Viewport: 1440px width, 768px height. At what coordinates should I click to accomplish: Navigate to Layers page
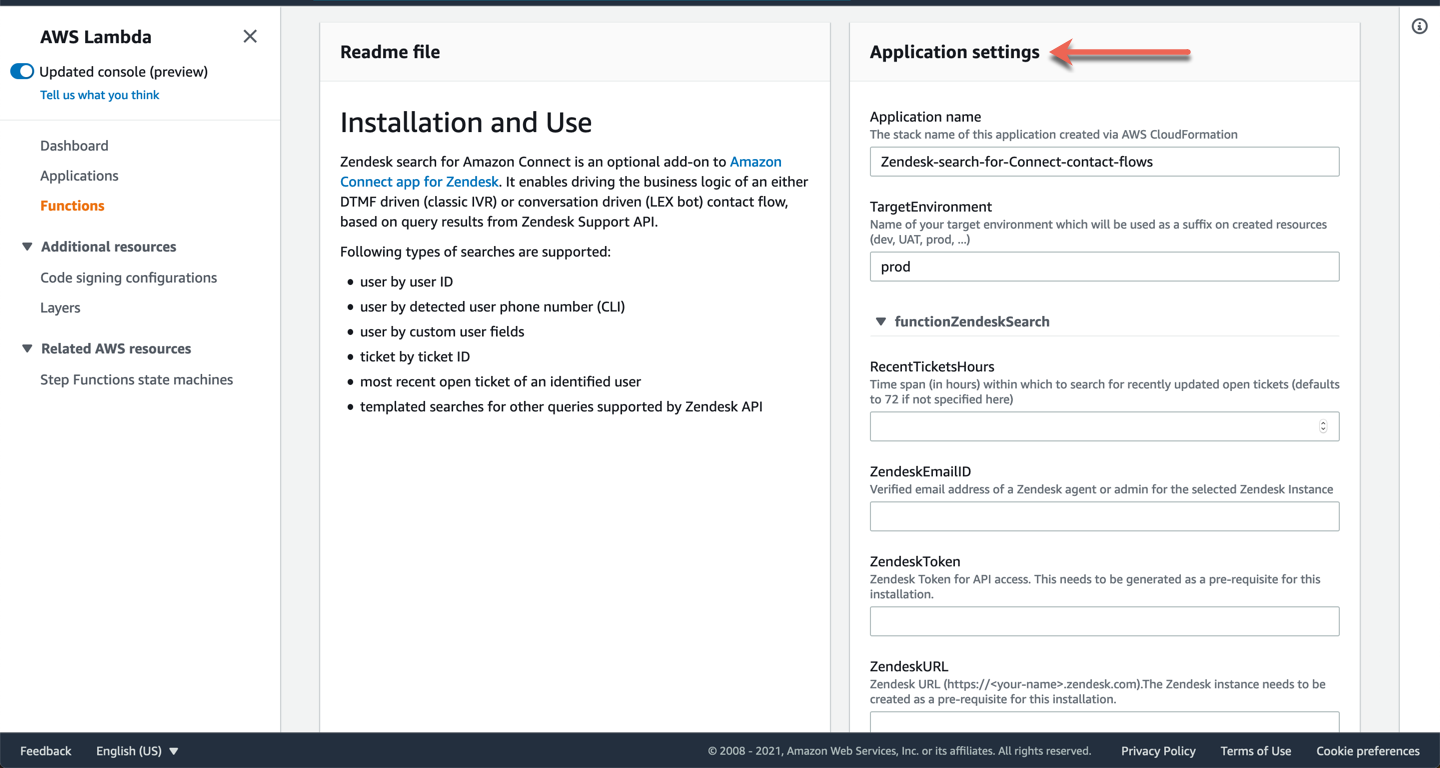(60, 308)
